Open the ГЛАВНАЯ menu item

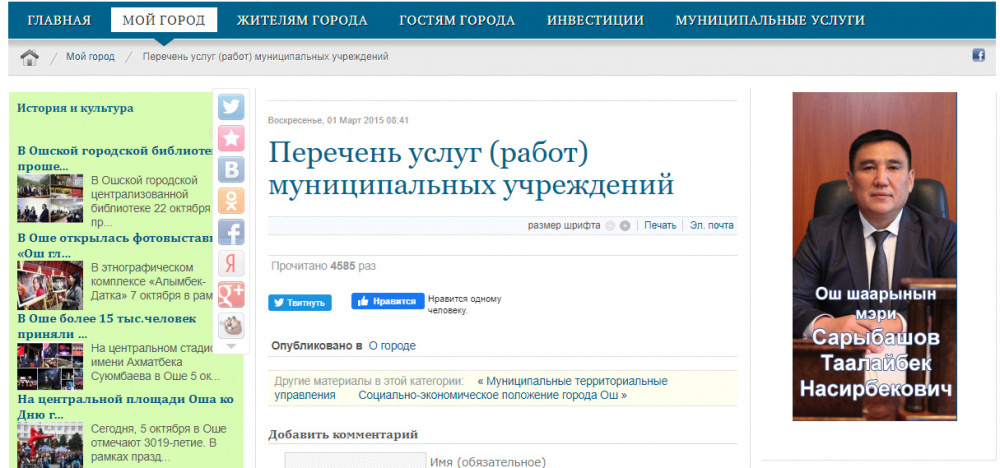click(59, 20)
